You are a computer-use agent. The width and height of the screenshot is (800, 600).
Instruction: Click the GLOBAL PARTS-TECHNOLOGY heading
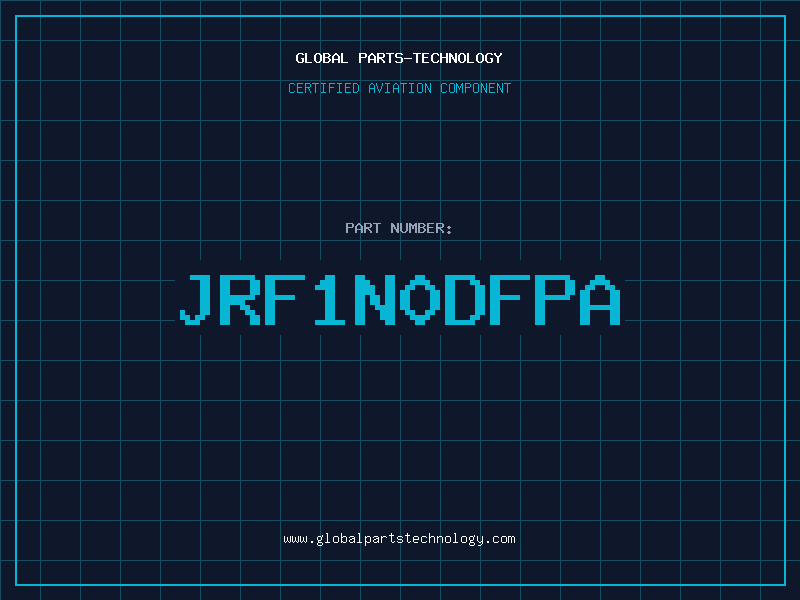399,58
